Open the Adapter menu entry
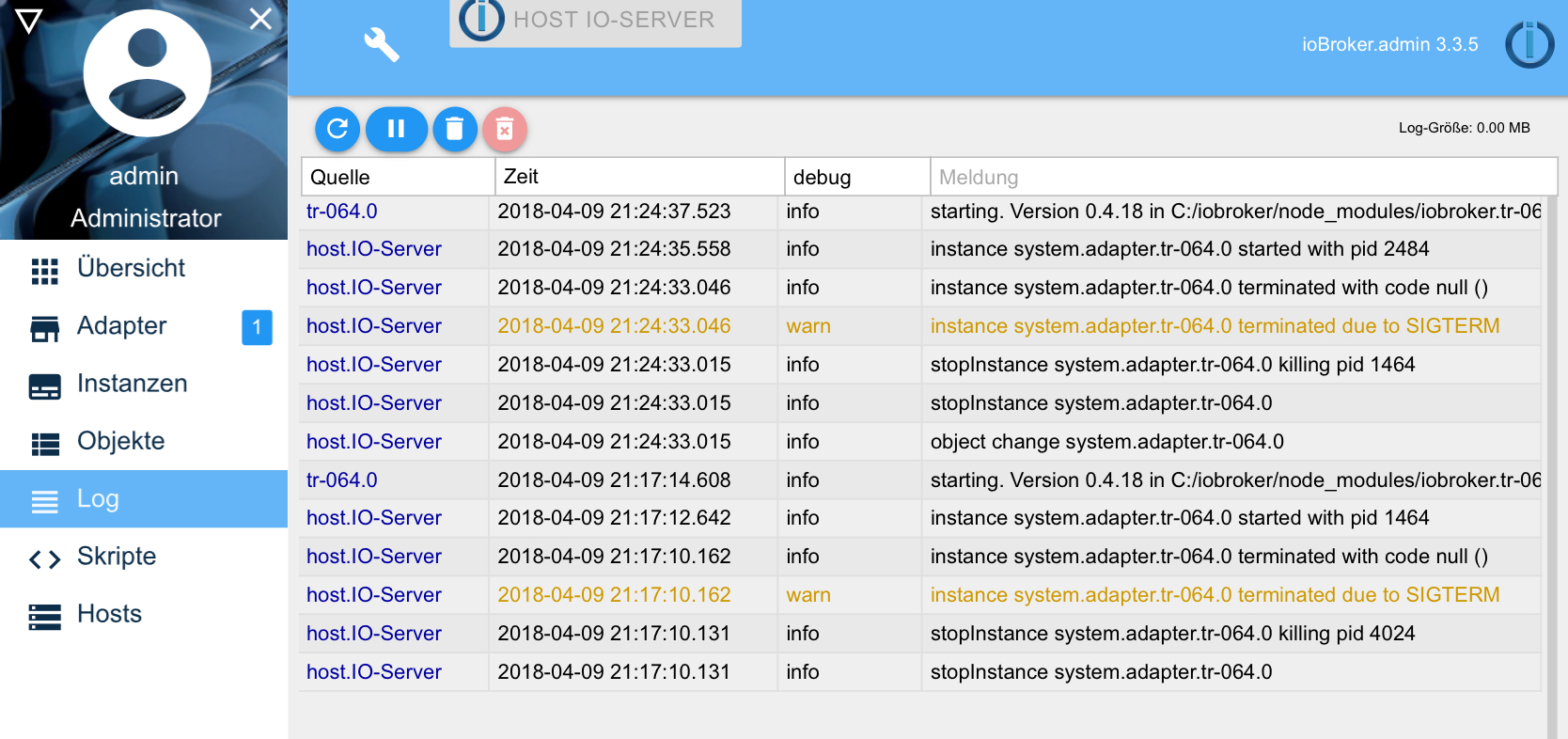Viewport: 1568px width, 739px height. tap(144, 326)
